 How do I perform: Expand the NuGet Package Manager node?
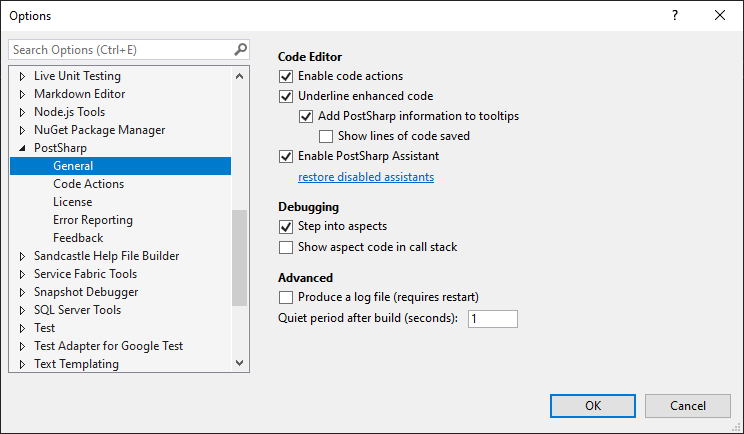click(x=22, y=130)
